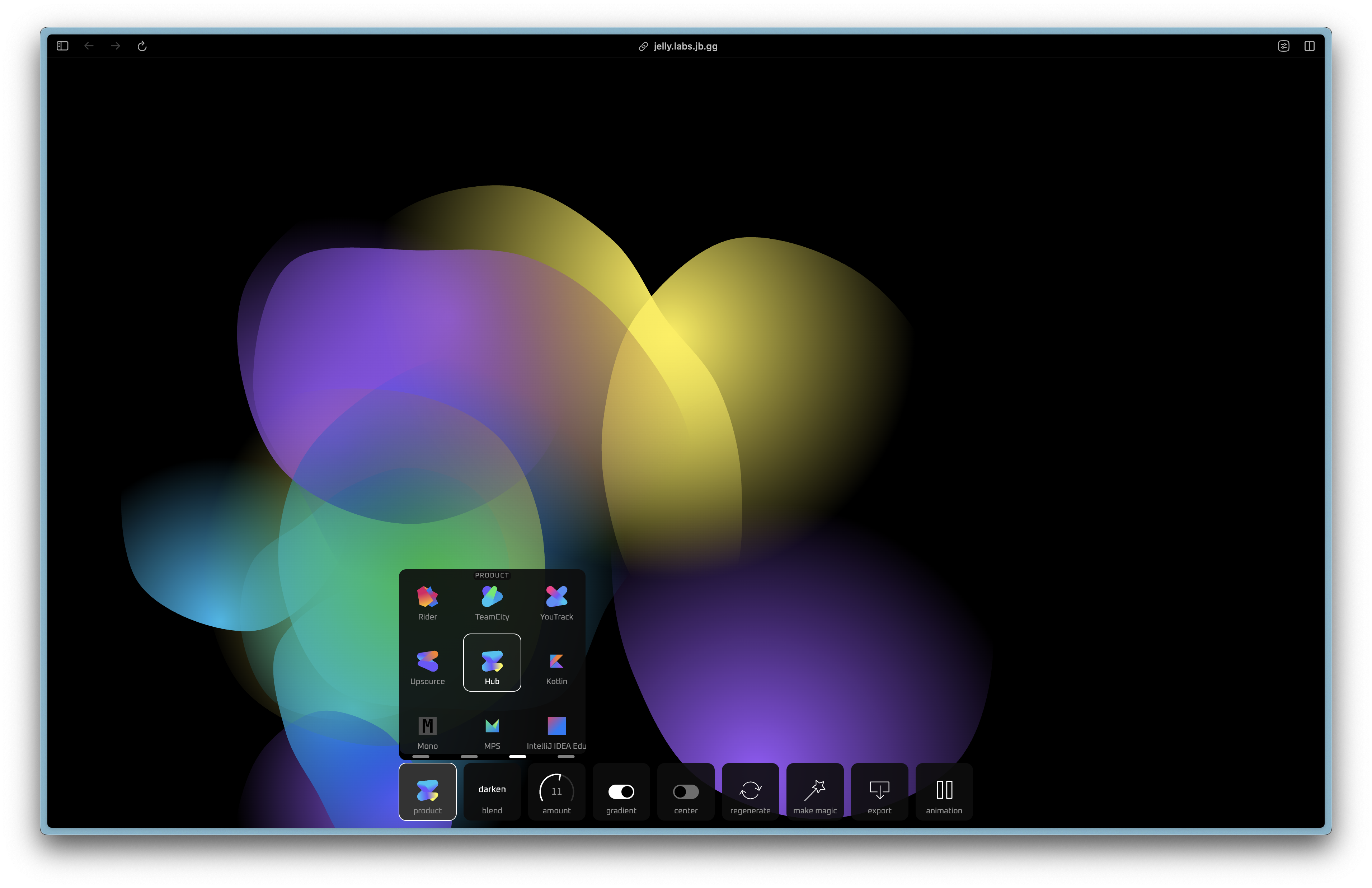The image size is (1372, 888).
Task: Choose the Kotlin product icon
Action: tap(556, 662)
